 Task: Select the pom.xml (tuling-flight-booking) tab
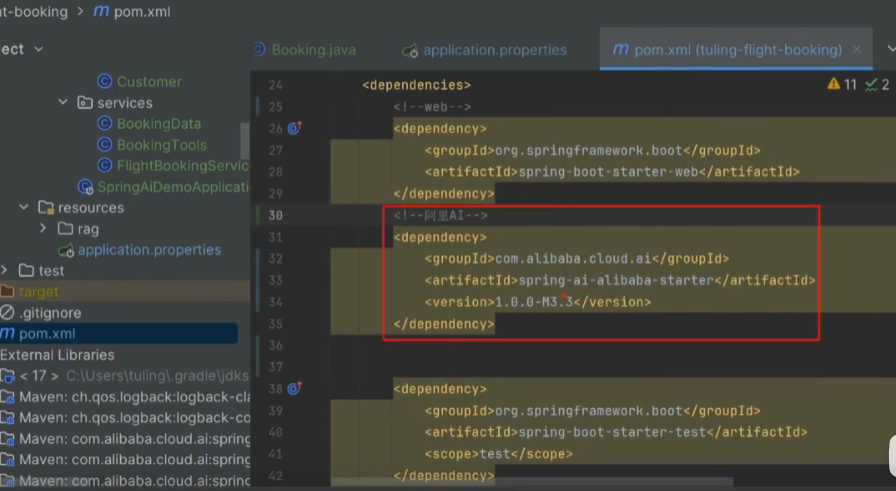738,50
